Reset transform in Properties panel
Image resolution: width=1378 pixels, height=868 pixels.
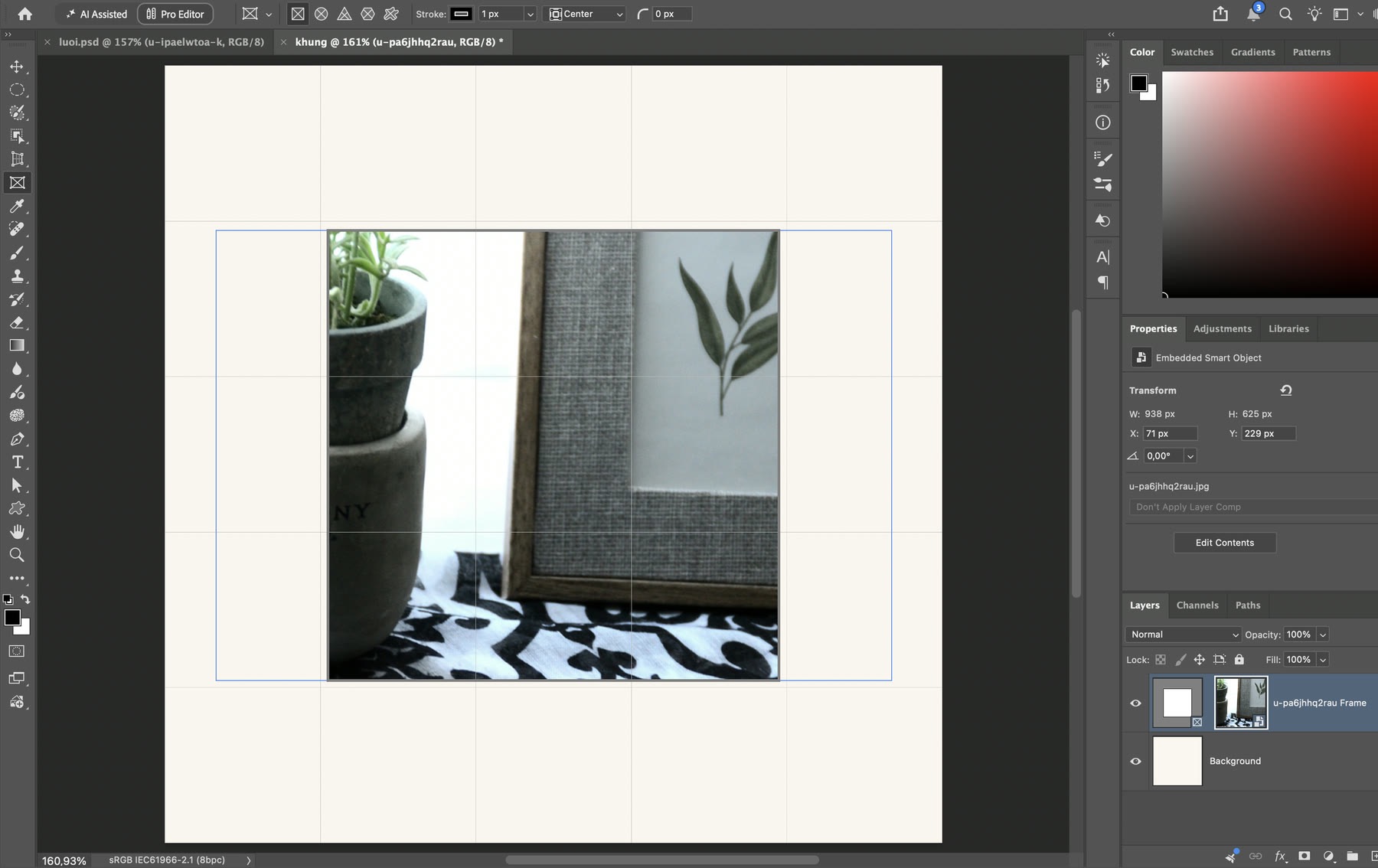1286,390
